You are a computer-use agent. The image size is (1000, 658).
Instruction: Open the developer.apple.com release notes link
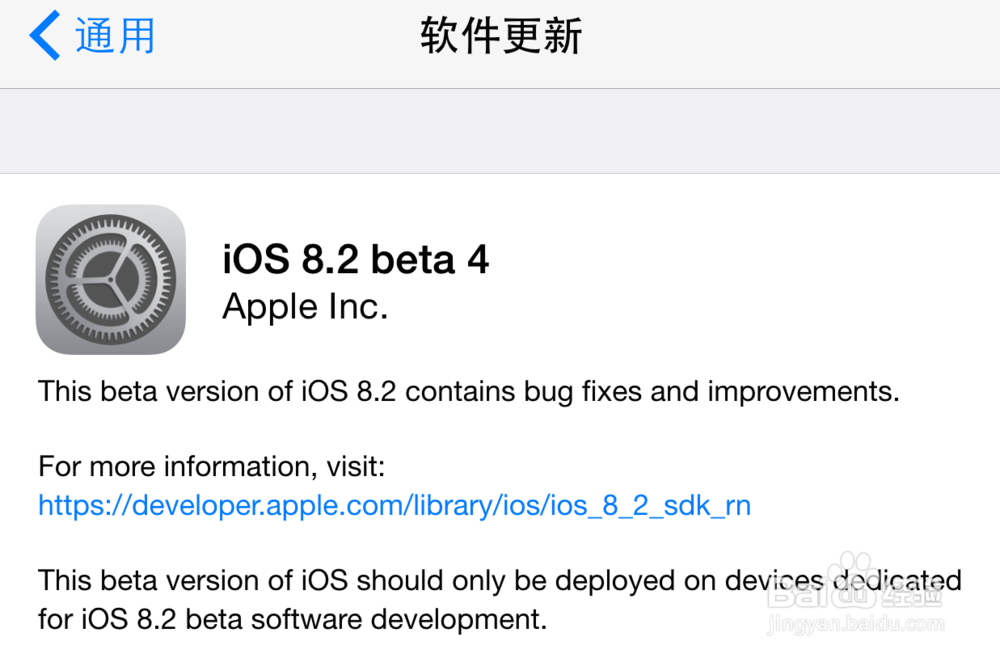tap(394, 506)
